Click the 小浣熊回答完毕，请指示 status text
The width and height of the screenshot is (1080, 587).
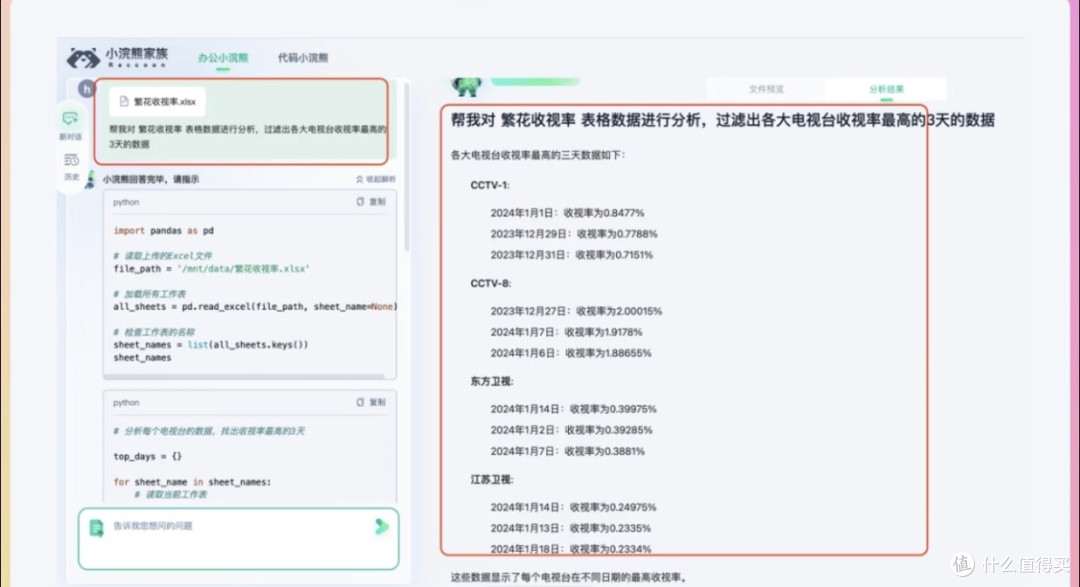(151, 179)
